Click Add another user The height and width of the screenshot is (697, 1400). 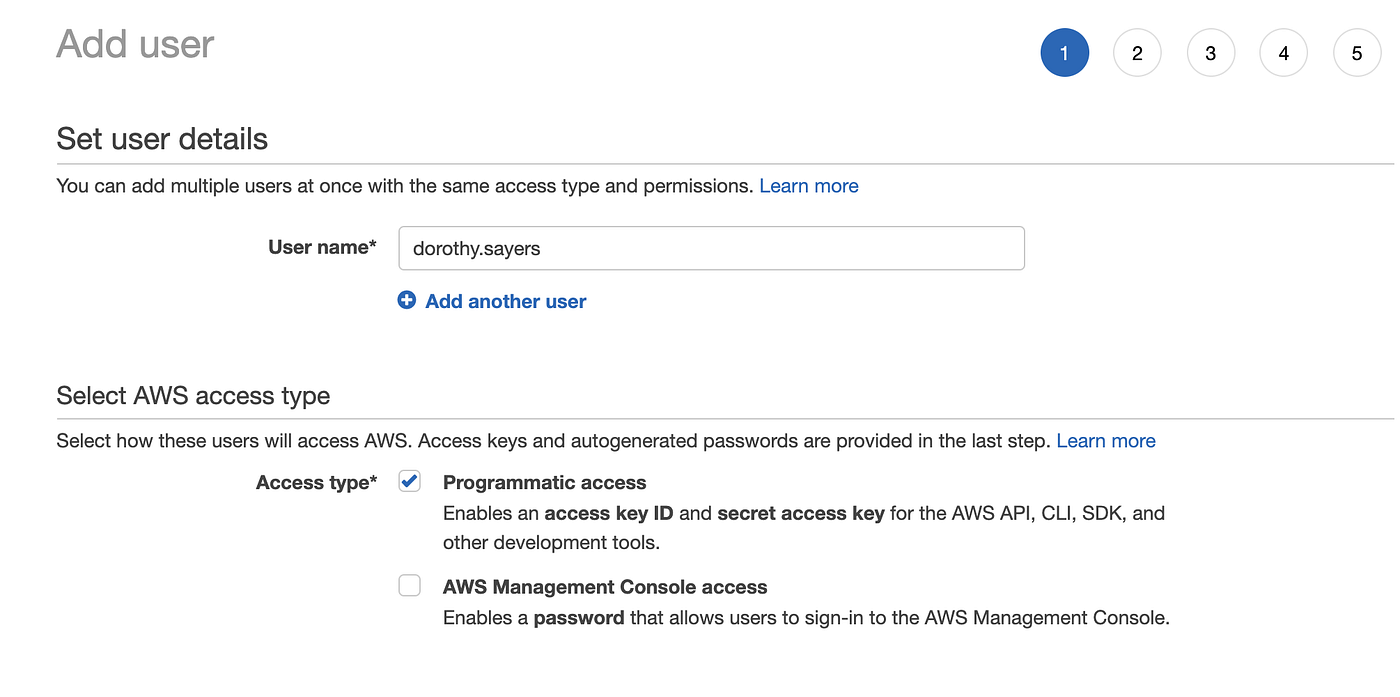coord(504,301)
